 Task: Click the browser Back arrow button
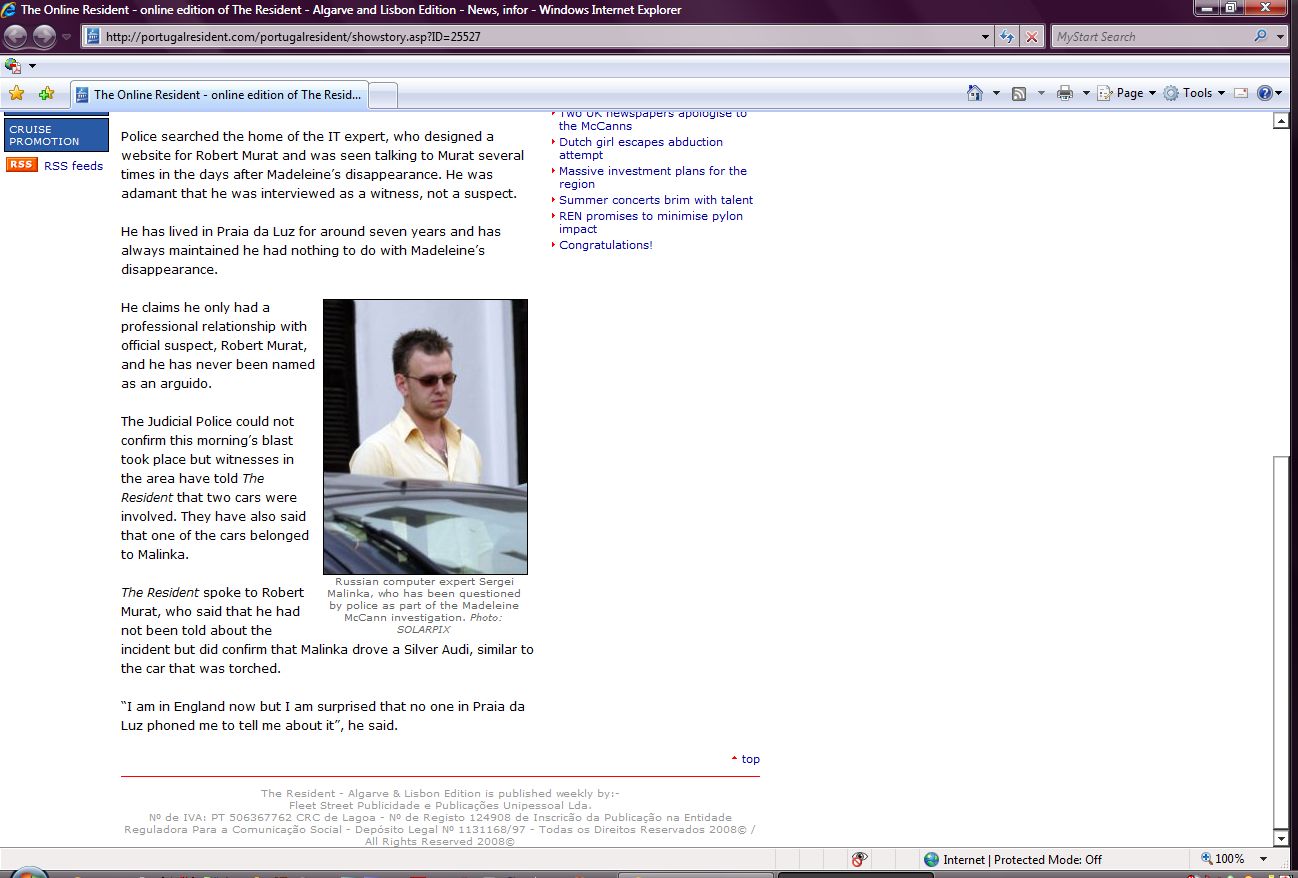[x=17, y=37]
